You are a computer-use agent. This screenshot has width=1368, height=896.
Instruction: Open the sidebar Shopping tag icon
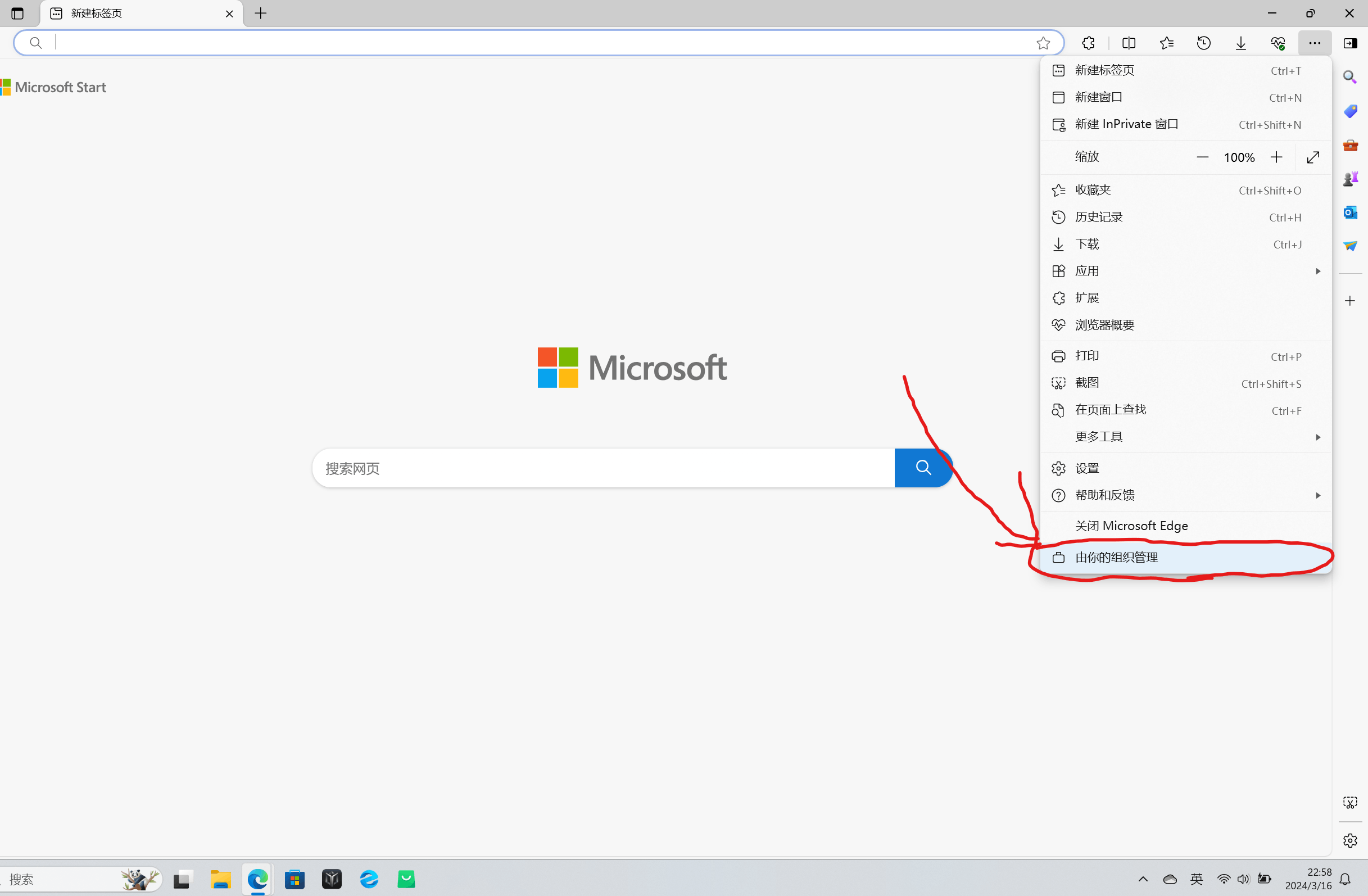(1349, 111)
